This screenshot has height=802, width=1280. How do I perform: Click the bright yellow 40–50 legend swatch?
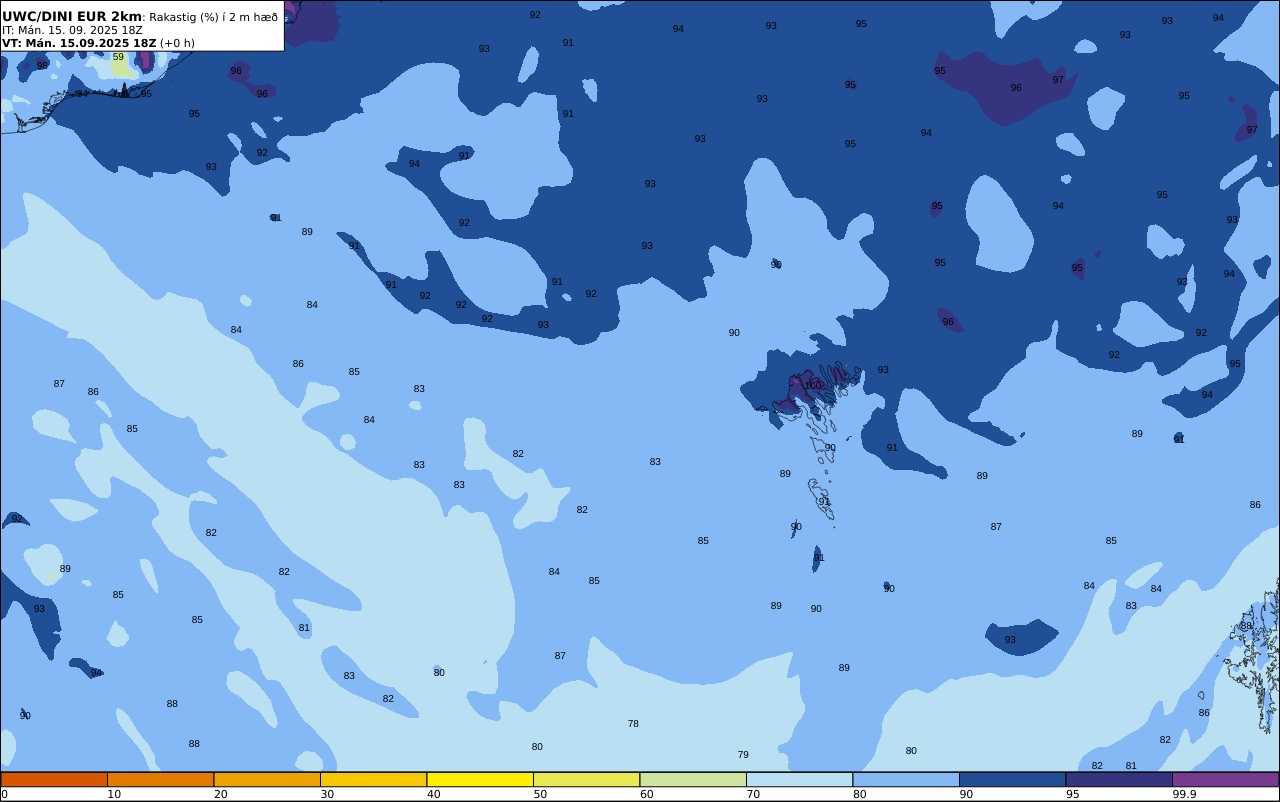click(x=480, y=779)
